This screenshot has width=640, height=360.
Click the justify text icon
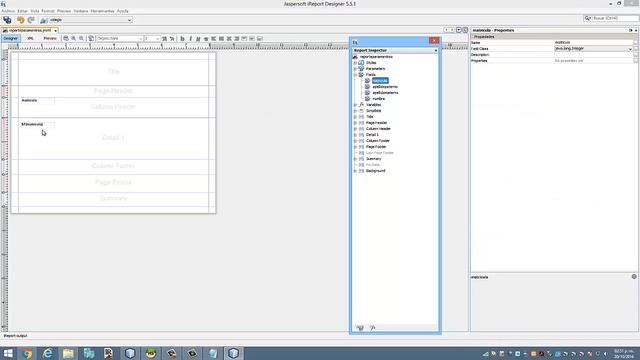click(x=221, y=38)
